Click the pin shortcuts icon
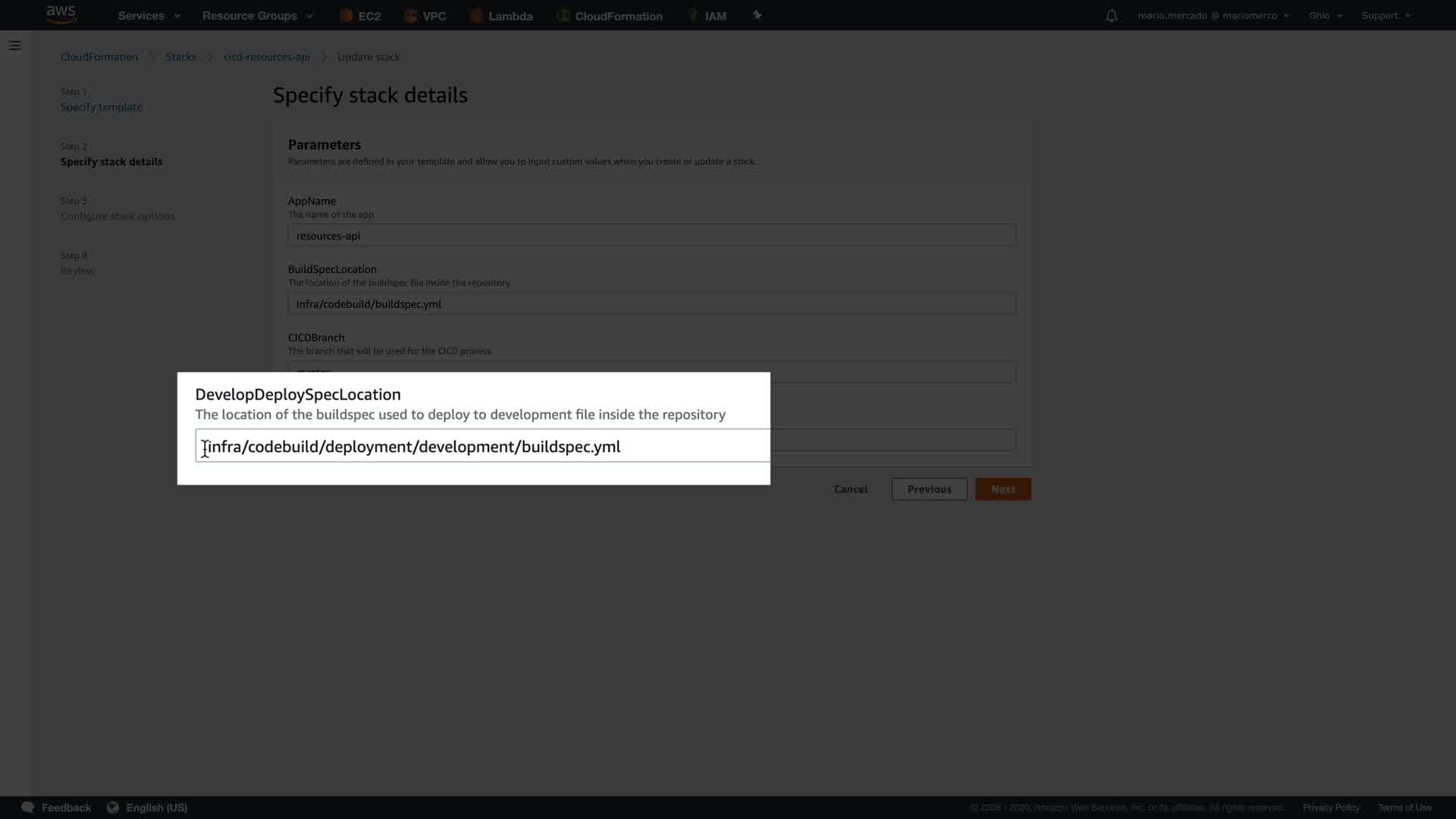The image size is (1456, 819). pos(756,15)
